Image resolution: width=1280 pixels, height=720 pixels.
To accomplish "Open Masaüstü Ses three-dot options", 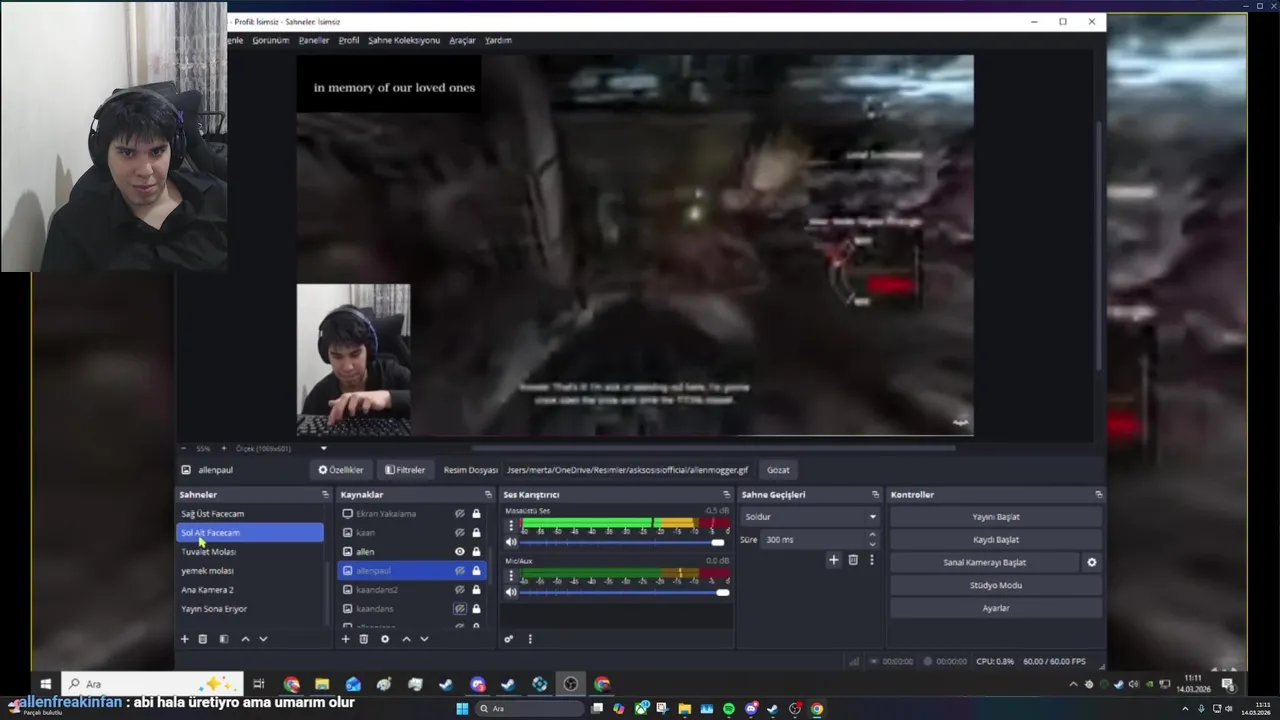I will point(511,525).
